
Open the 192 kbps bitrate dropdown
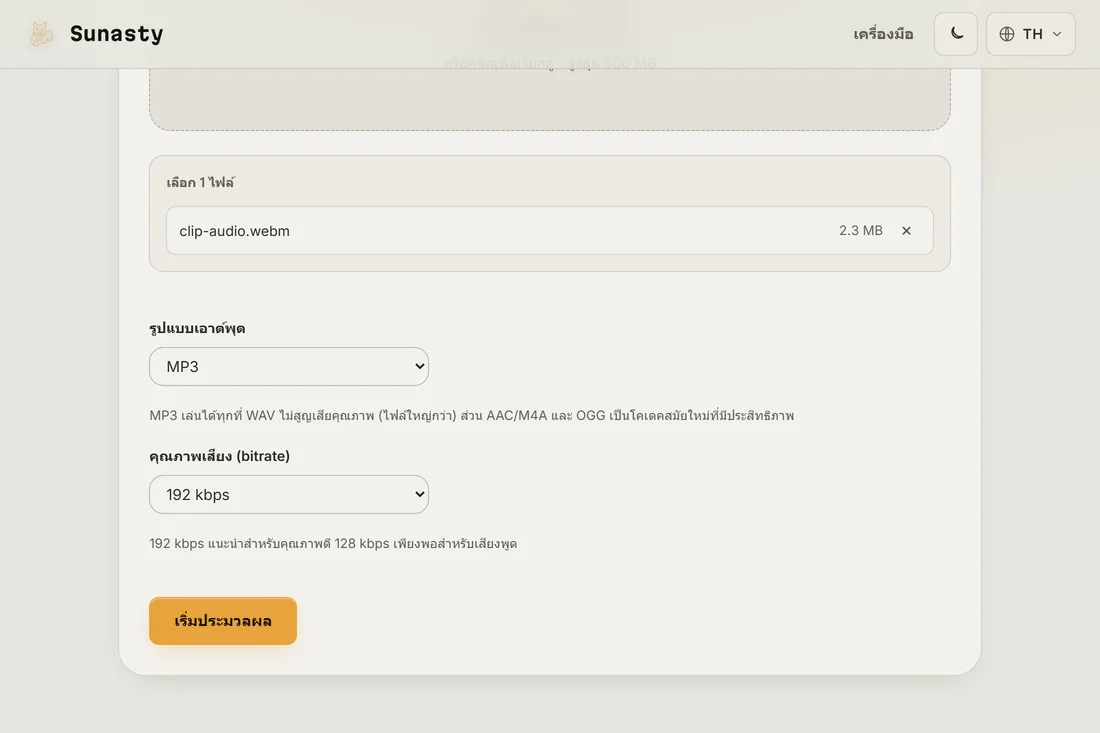(289, 495)
